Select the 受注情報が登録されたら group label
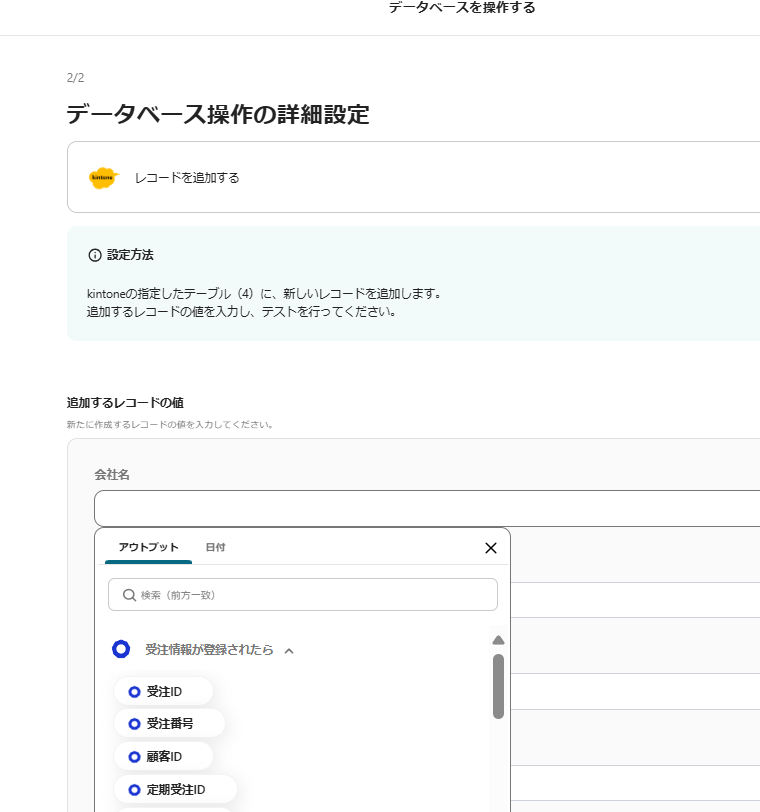This screenshot has width=760, height=812. click(x=209, y=650)
